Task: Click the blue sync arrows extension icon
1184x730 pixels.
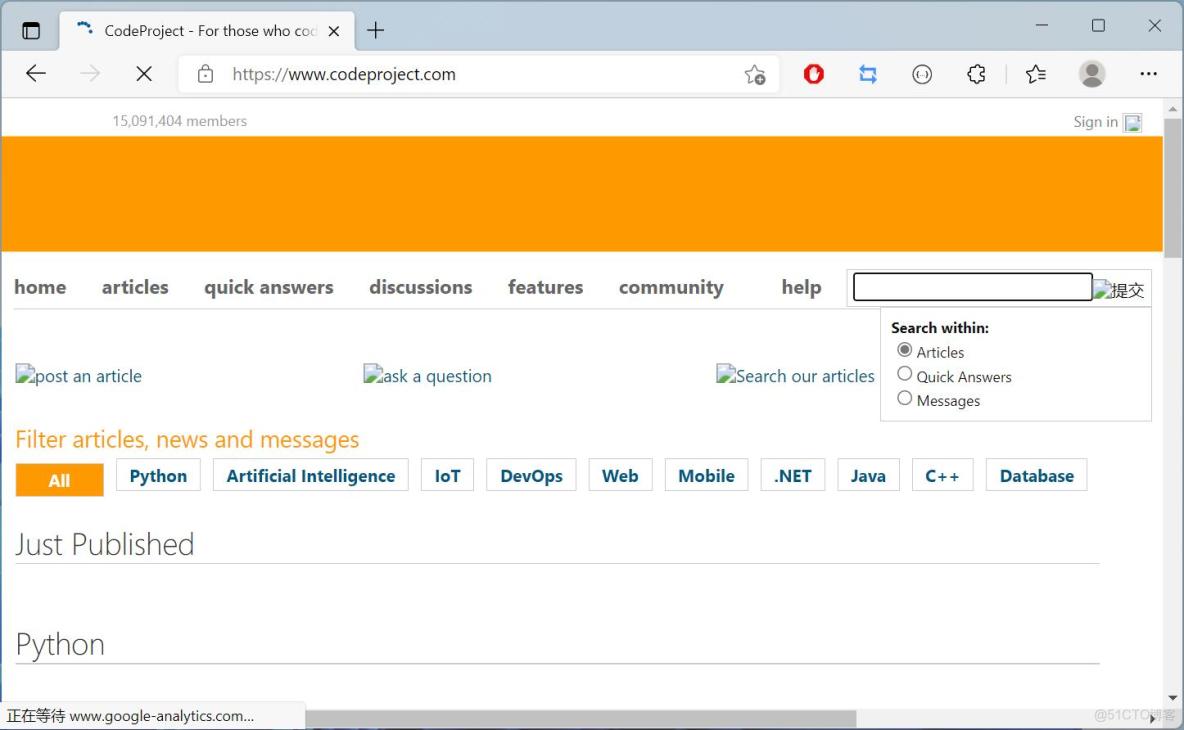Action: tap(868, 74)
